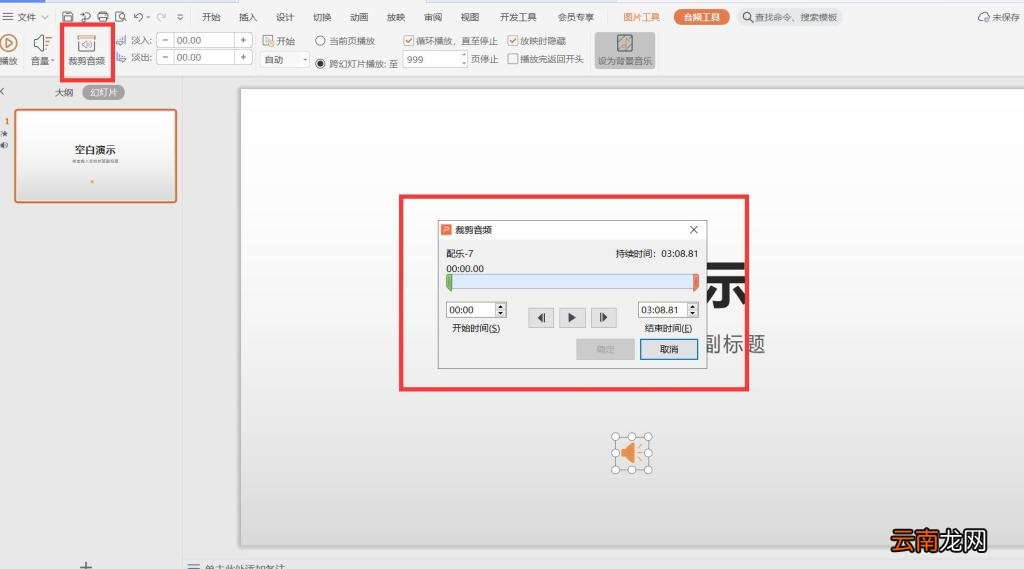Switch to the 动画 ribbon tab
The height and width of the screenshot is (569, 1024).
[359, 17]
